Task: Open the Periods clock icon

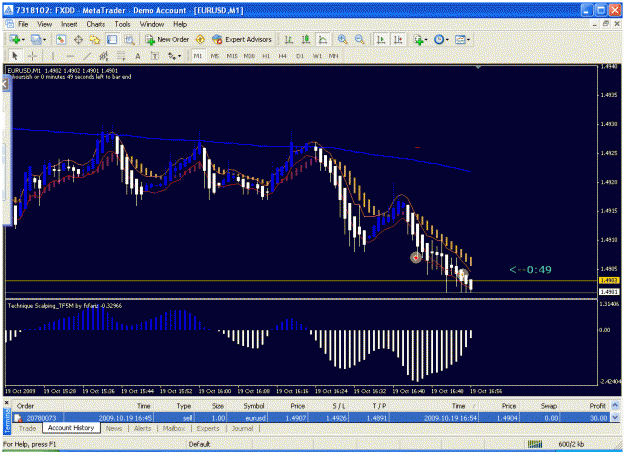Action: 439,39
